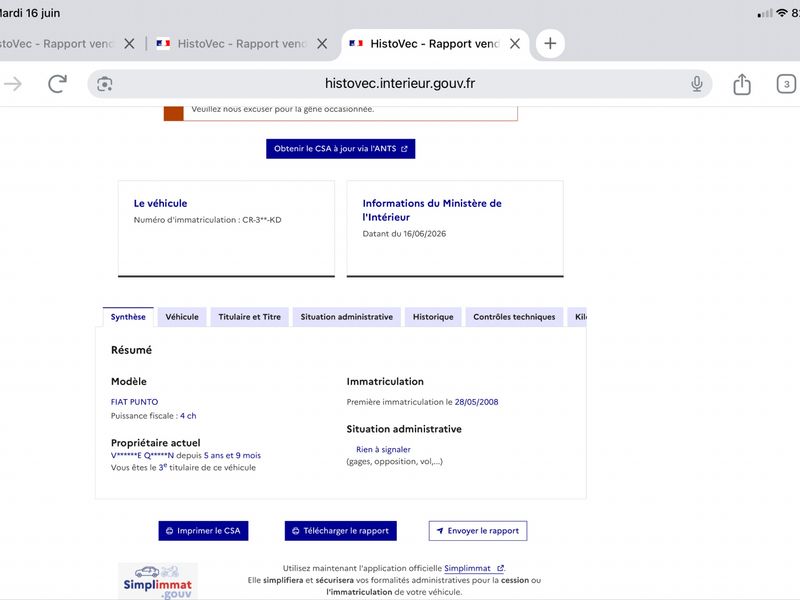
Task: Switch to Situation administrative tab
Action: (x=346, y=317)
